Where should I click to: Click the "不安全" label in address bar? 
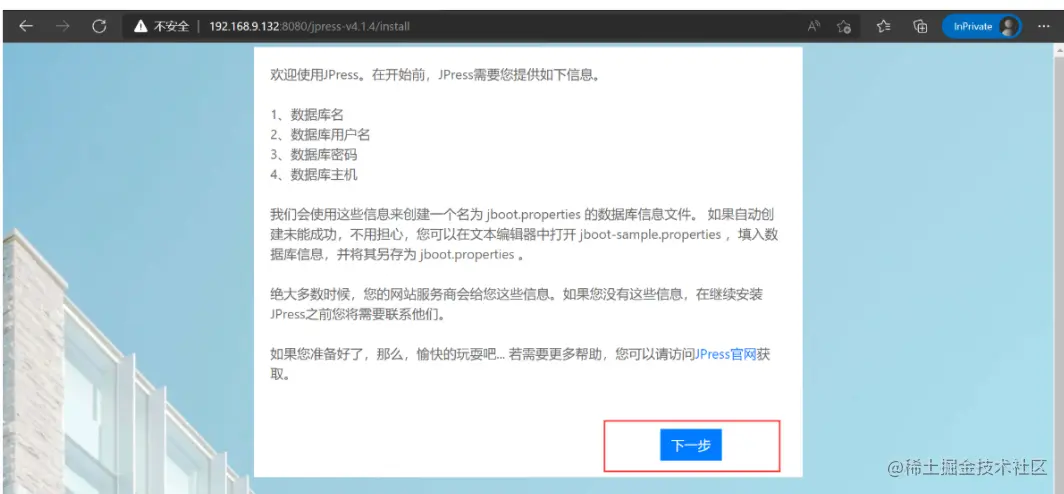click(171, 26)
